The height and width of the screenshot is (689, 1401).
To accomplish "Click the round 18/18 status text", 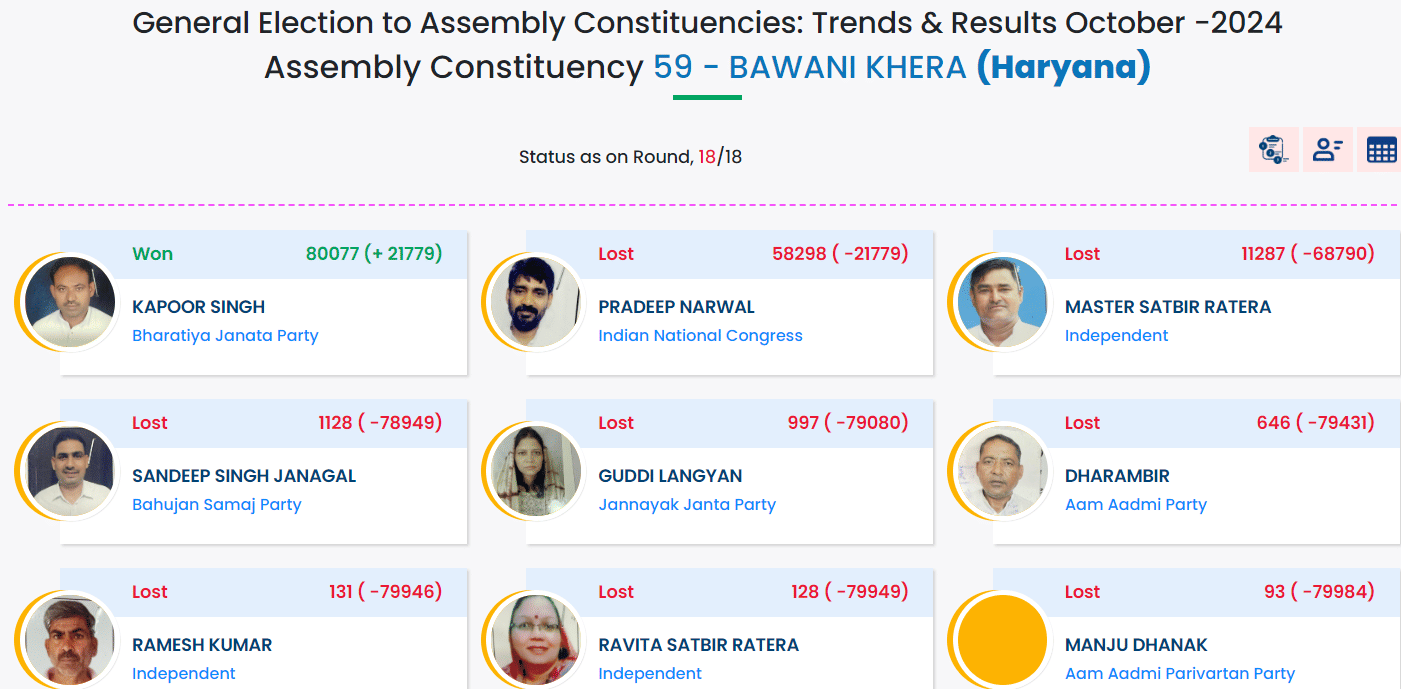I will 630,157.
